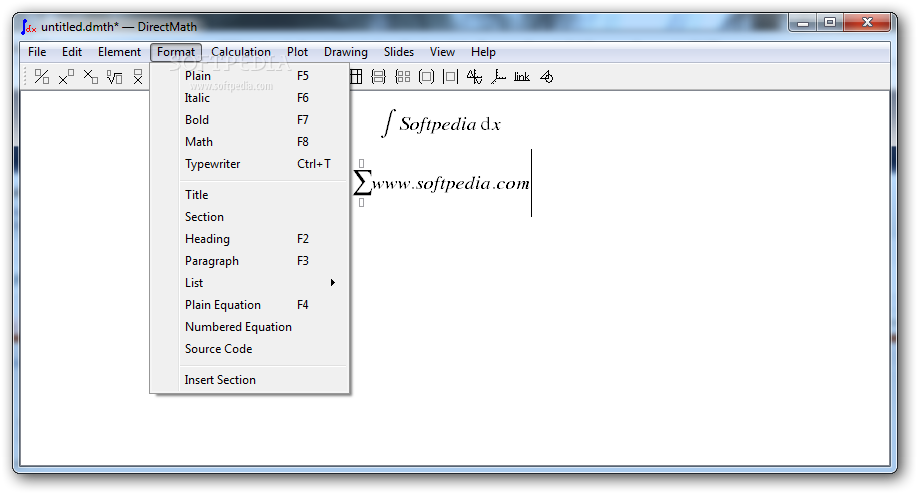The image size is (918, 494).
Task: Open the Drawing menu
Action: [346, 52]
